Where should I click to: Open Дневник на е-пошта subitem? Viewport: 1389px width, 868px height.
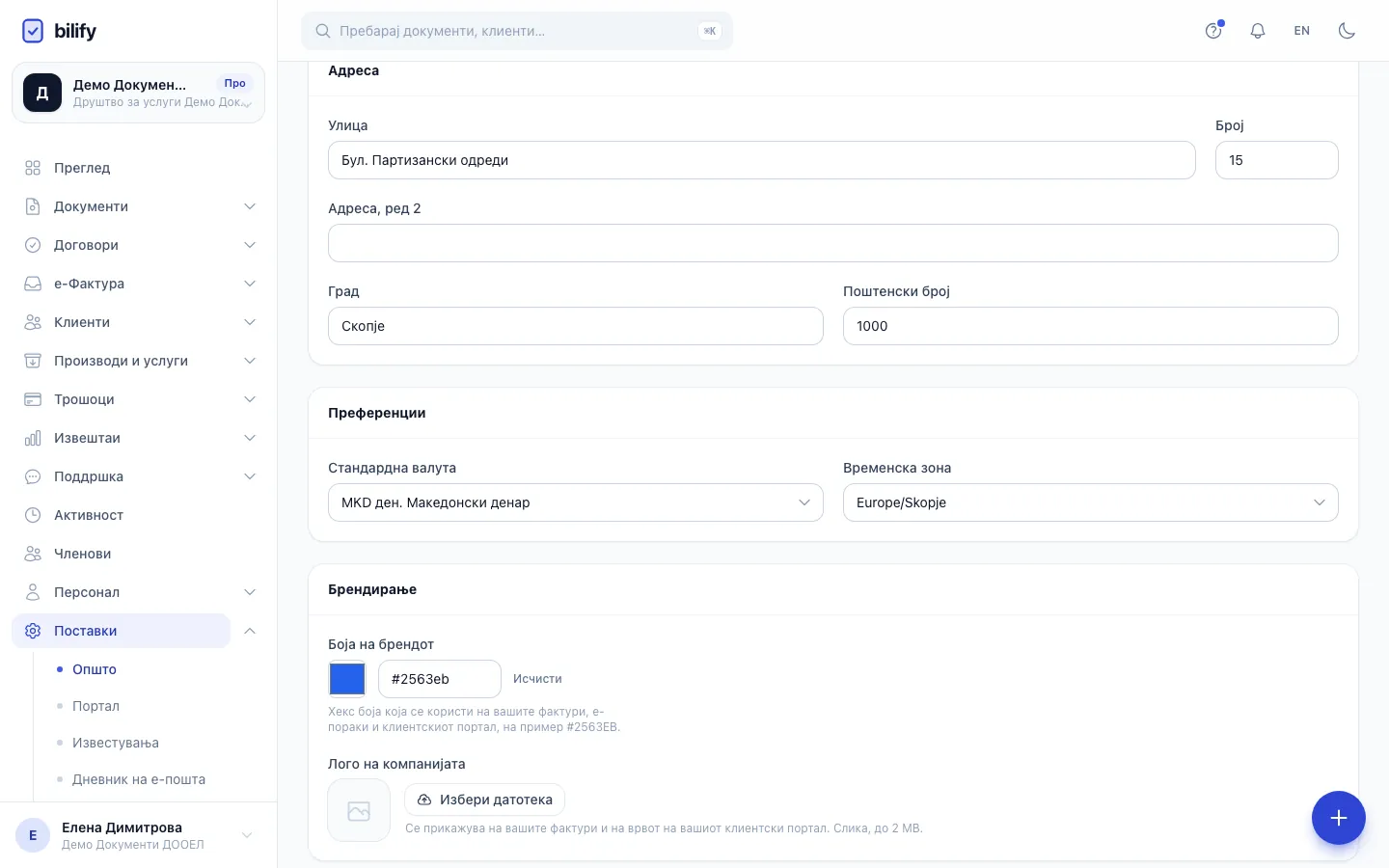tap(139, 779)
